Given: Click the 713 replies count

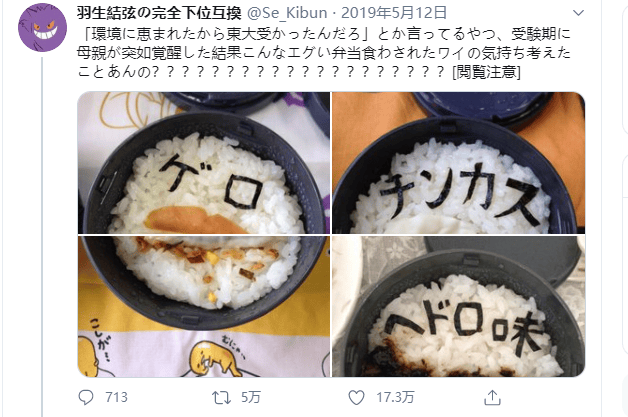Looking at the screenshot, I should pos(116,397).
